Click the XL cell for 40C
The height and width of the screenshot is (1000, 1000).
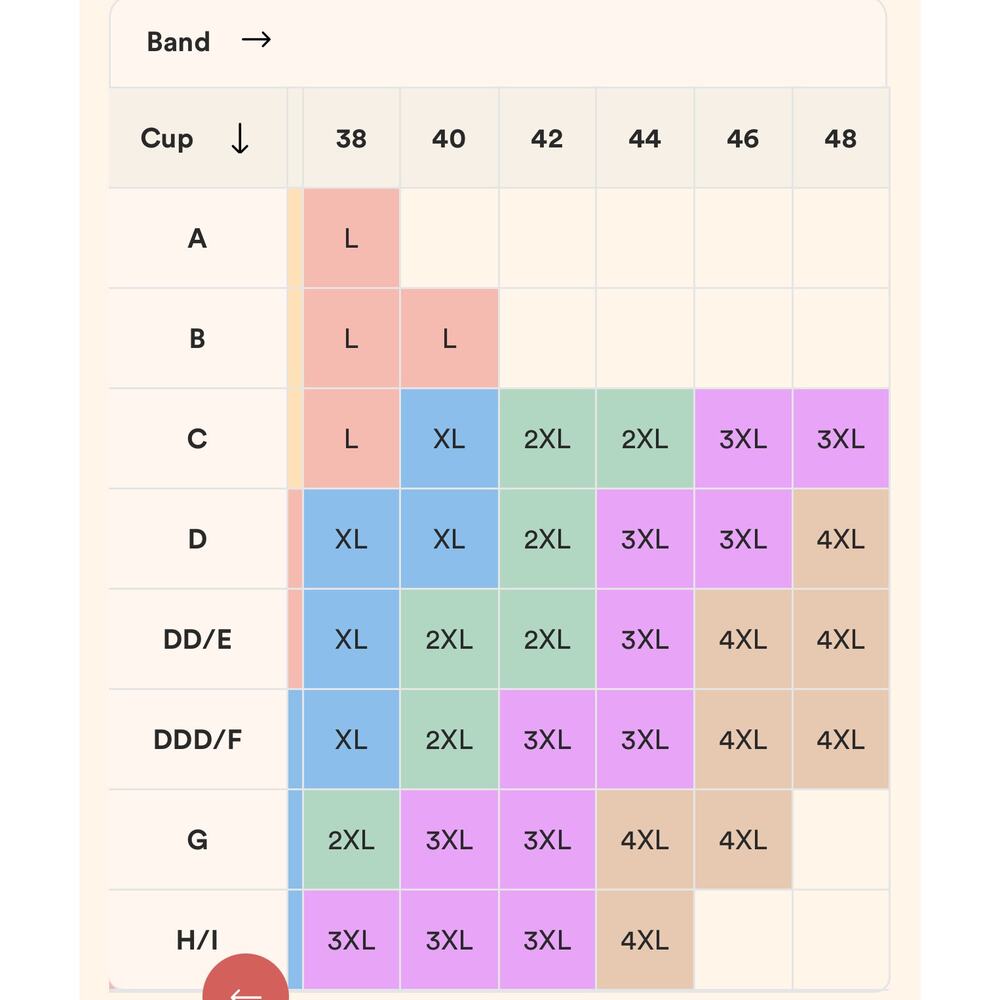click(x=450, y=439)
